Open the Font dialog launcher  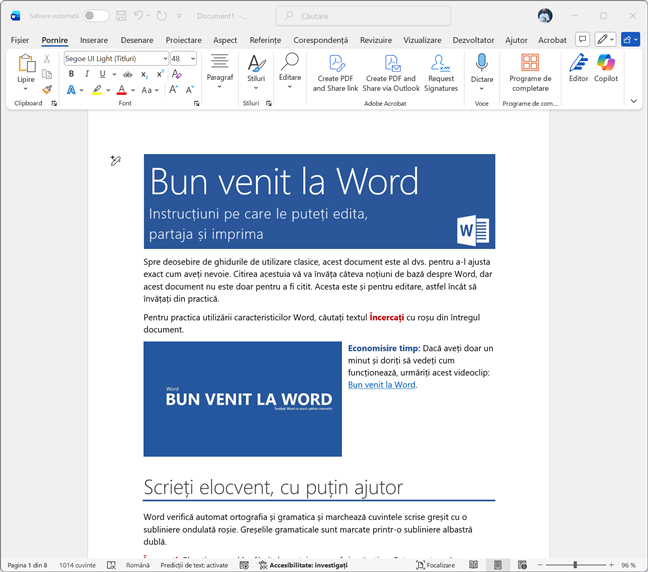[196, 104]
